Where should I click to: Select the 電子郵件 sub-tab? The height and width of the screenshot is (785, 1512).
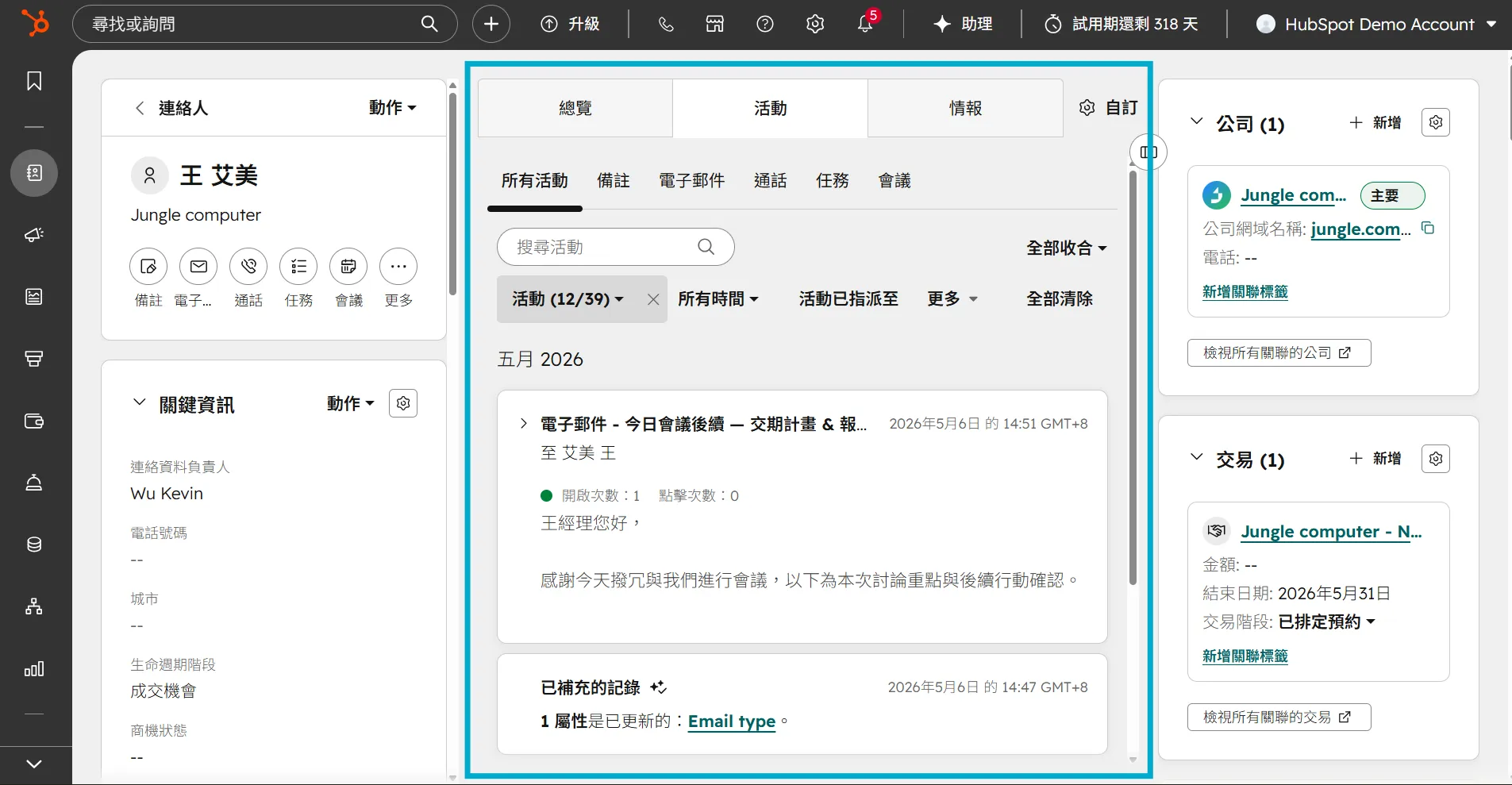coord(692,181)
